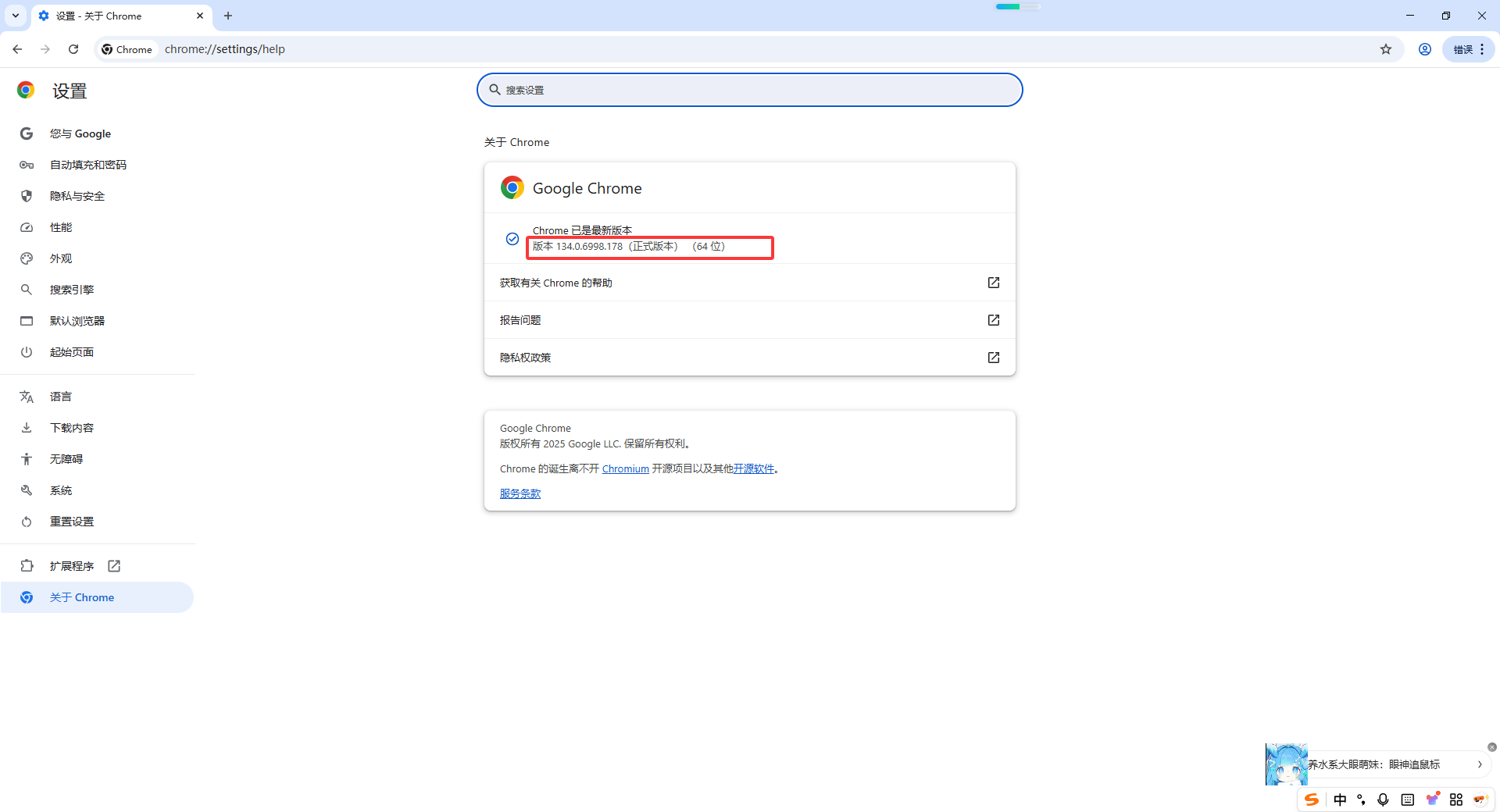Viewport: 1500px width, 812px height.
Task: Open 默认浏览器 settings section
Action: point(97,321)
